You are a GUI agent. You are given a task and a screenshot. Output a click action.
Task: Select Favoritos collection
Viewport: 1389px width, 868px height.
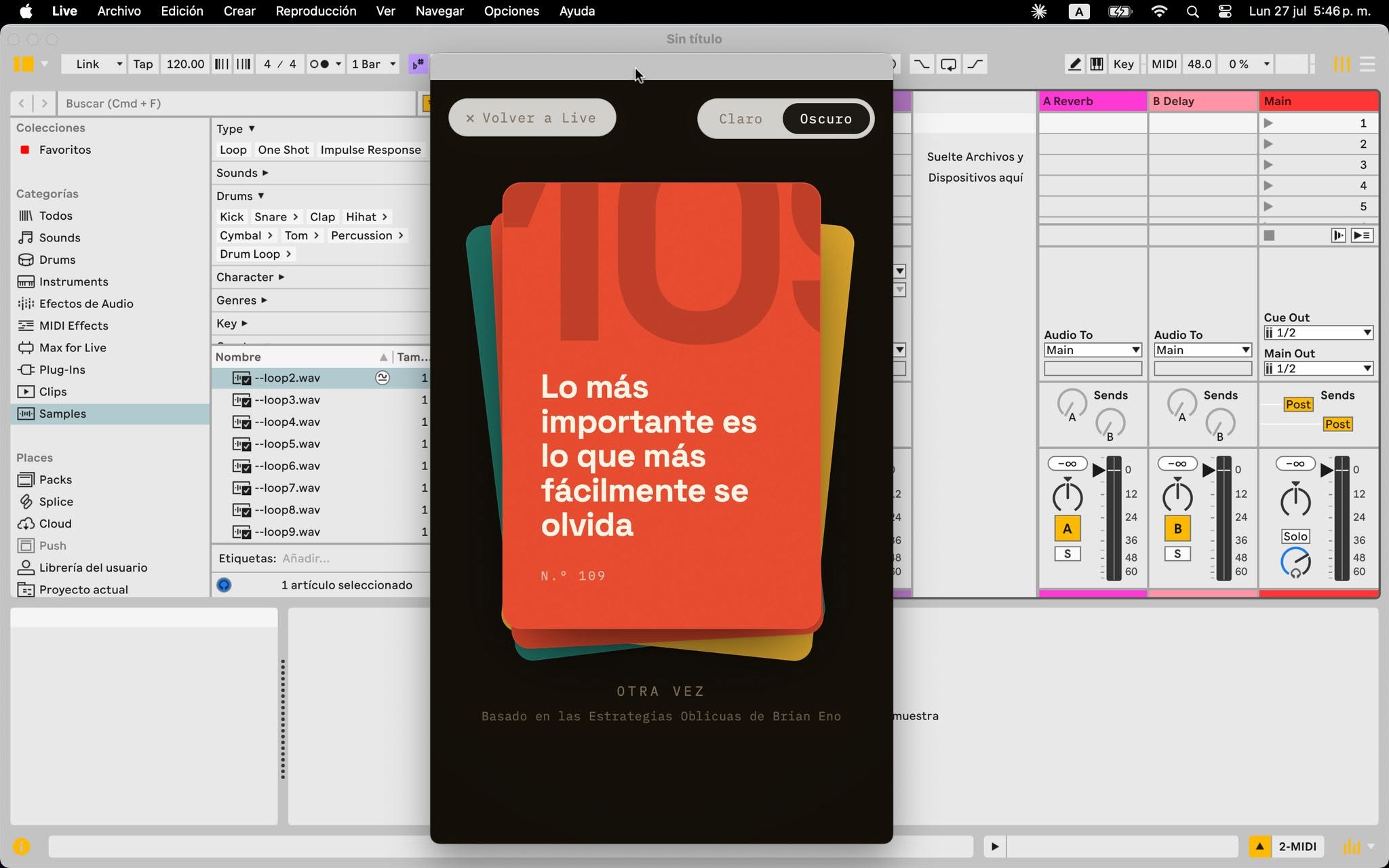click(64, 150)
